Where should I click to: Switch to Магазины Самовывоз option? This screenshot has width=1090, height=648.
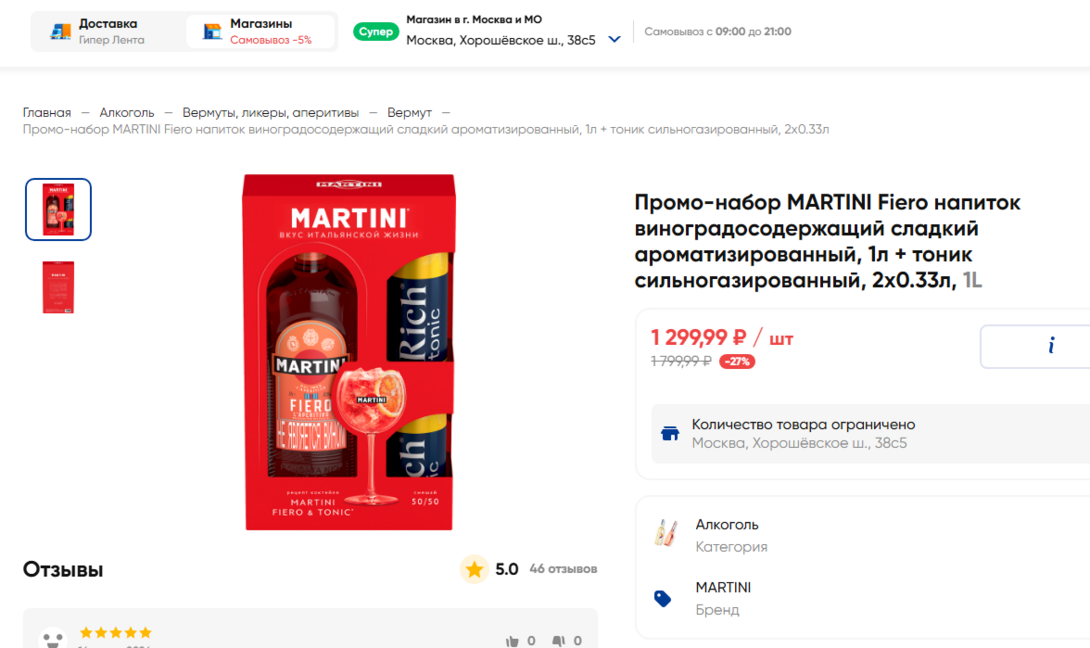tap(260, 31)
